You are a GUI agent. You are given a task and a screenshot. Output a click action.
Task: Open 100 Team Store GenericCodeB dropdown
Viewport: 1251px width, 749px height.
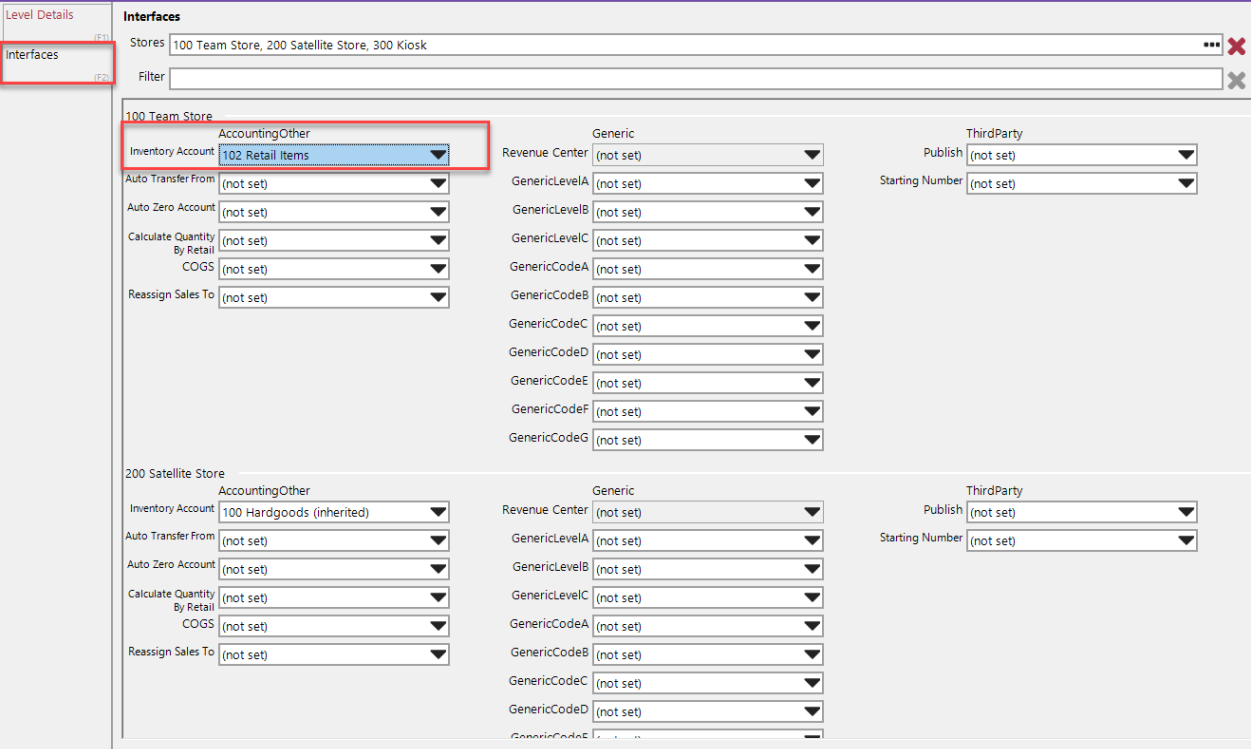[x=708, y=298]
